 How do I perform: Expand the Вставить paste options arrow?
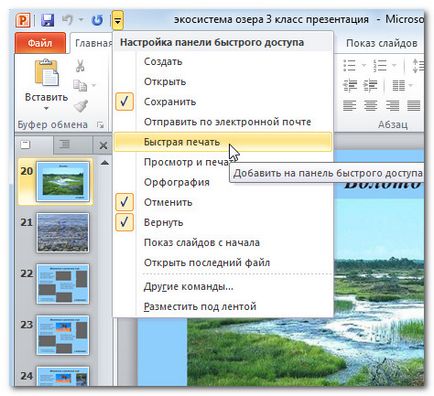coord(46,108)
